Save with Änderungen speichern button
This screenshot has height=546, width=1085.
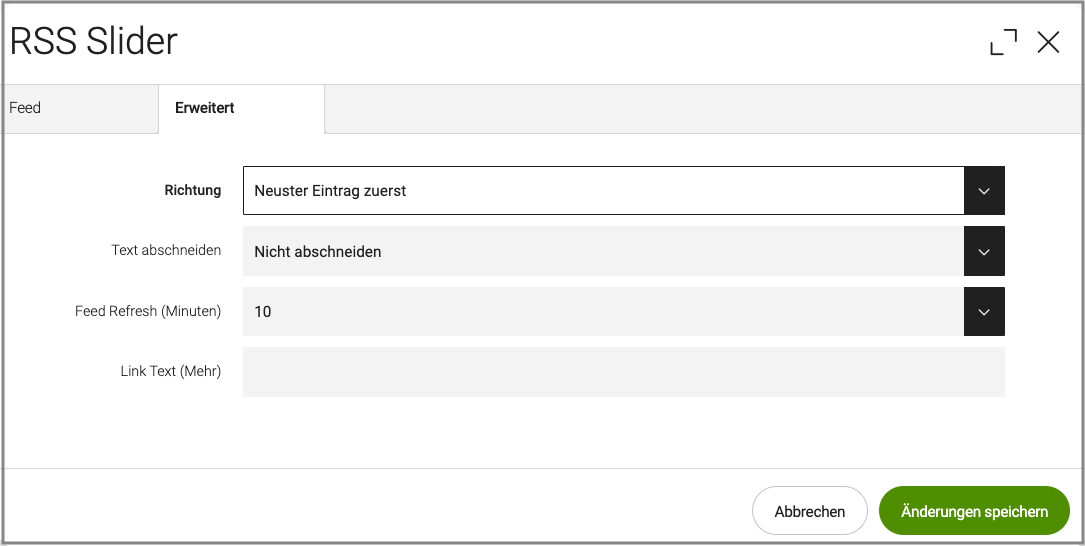click(974, 511)
